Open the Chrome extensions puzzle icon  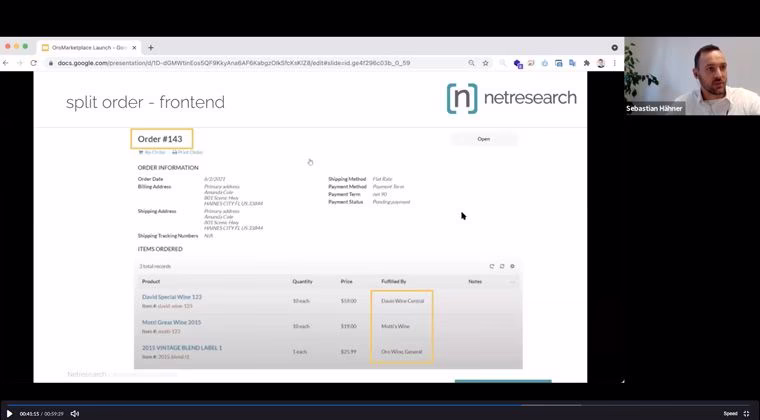(587, 63)
